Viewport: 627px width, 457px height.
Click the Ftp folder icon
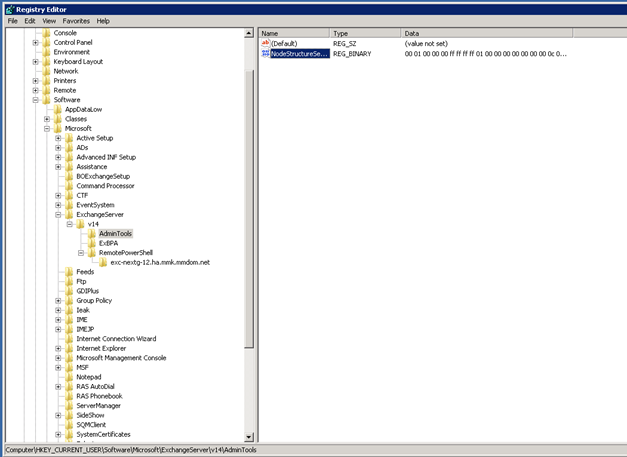pos(69,281)
